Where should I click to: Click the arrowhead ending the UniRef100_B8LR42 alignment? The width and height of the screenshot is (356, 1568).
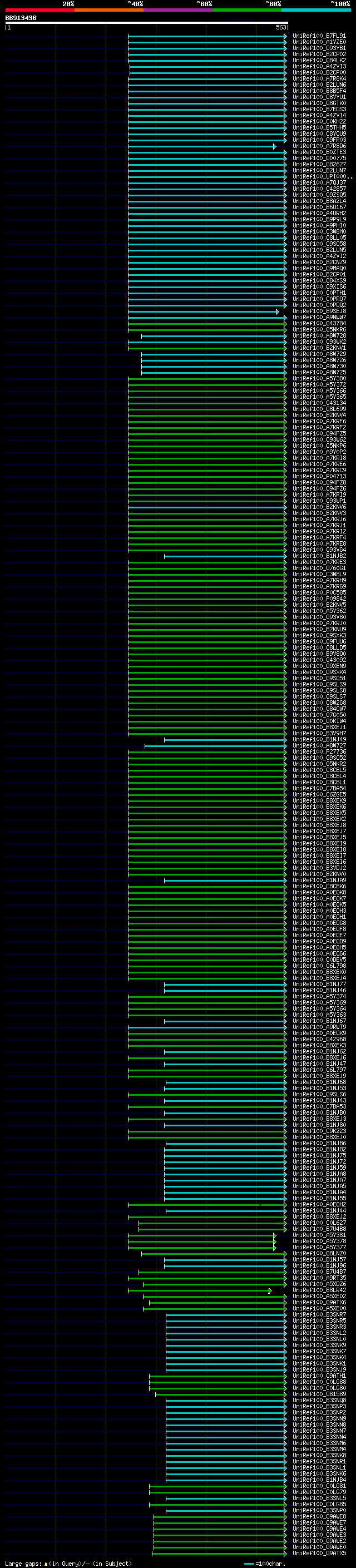(x=270, y=1290)
